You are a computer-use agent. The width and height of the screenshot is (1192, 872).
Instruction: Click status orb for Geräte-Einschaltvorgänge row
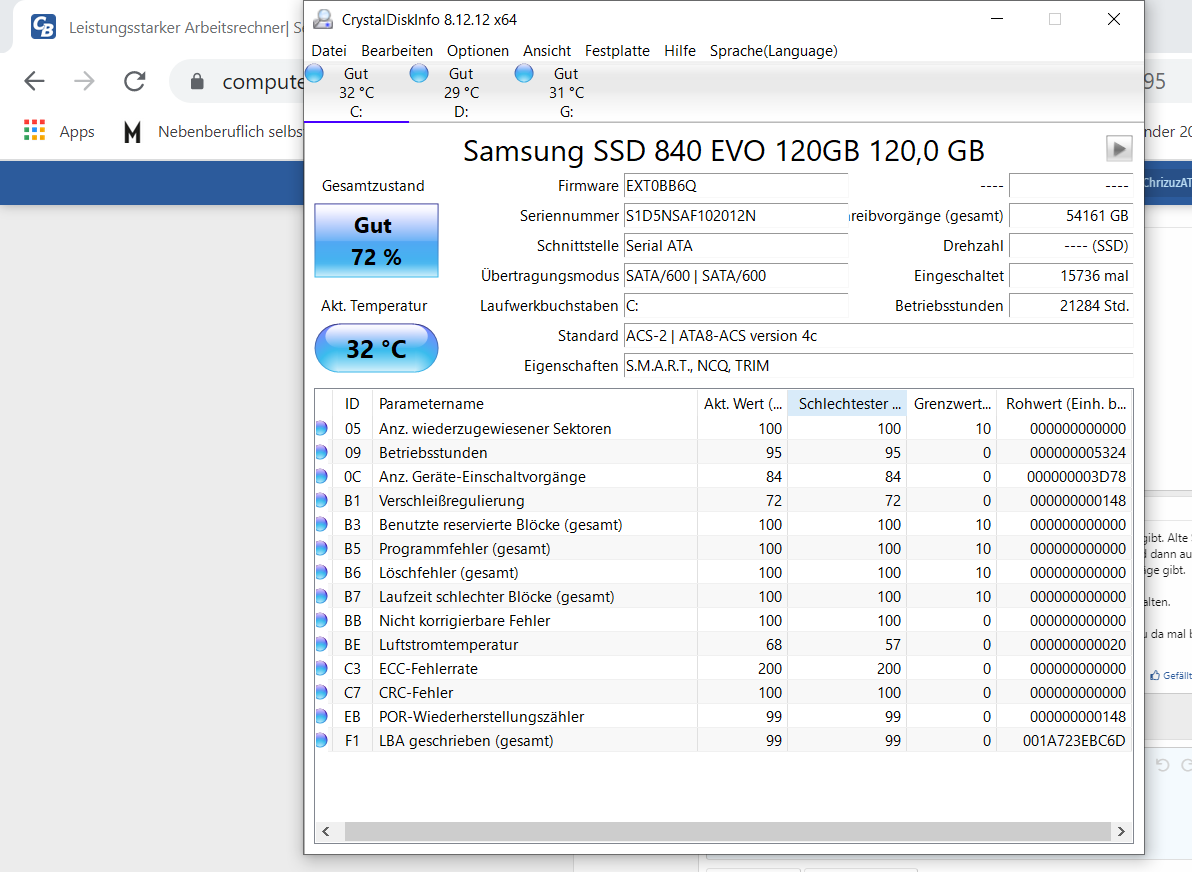322,477
